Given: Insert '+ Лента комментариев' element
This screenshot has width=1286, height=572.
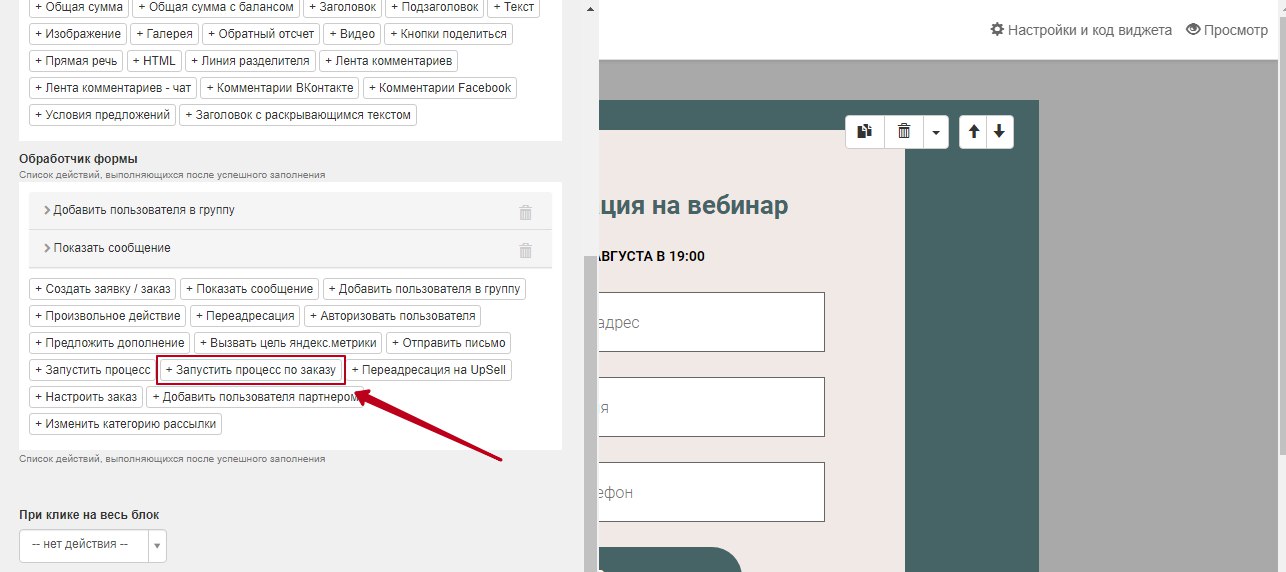Looking at the screenshot, I should click(390, 61).
